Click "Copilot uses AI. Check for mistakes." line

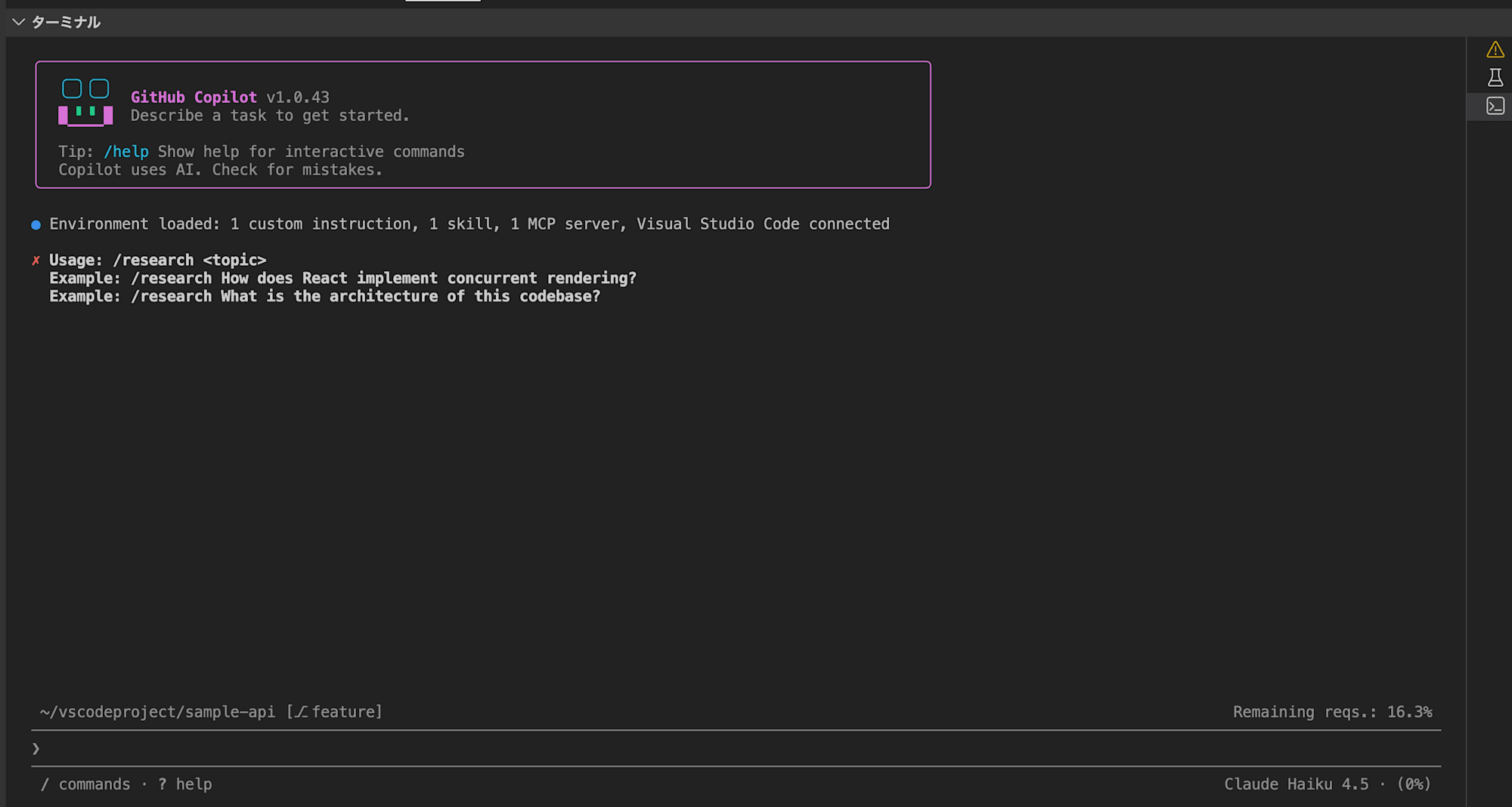tap(221, 170)
